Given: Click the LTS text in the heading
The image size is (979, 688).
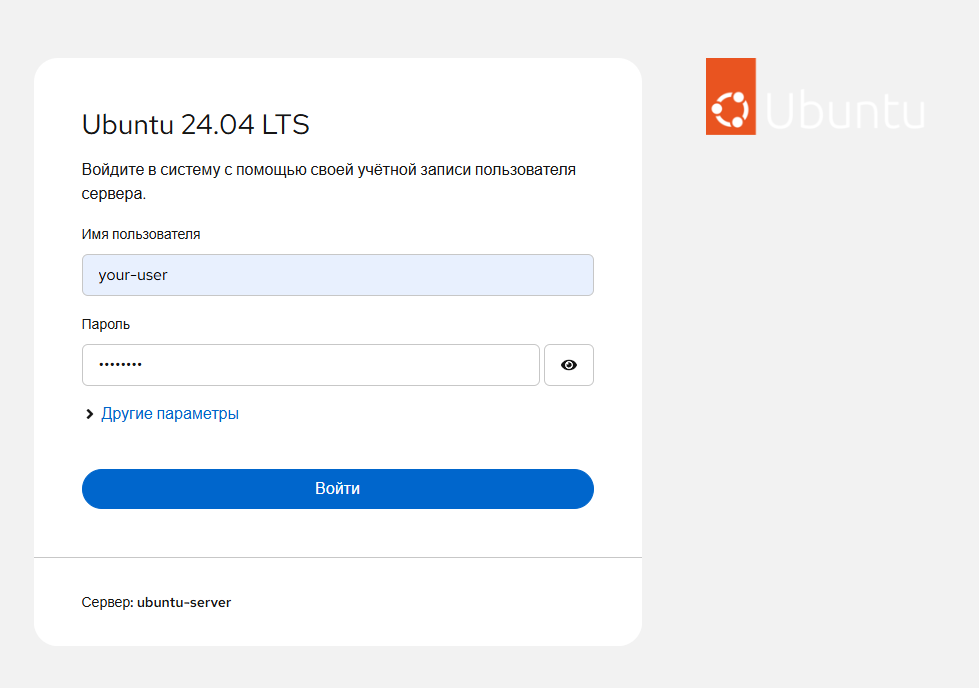Looking at the screenshot, I should click(x=286, y=125).
